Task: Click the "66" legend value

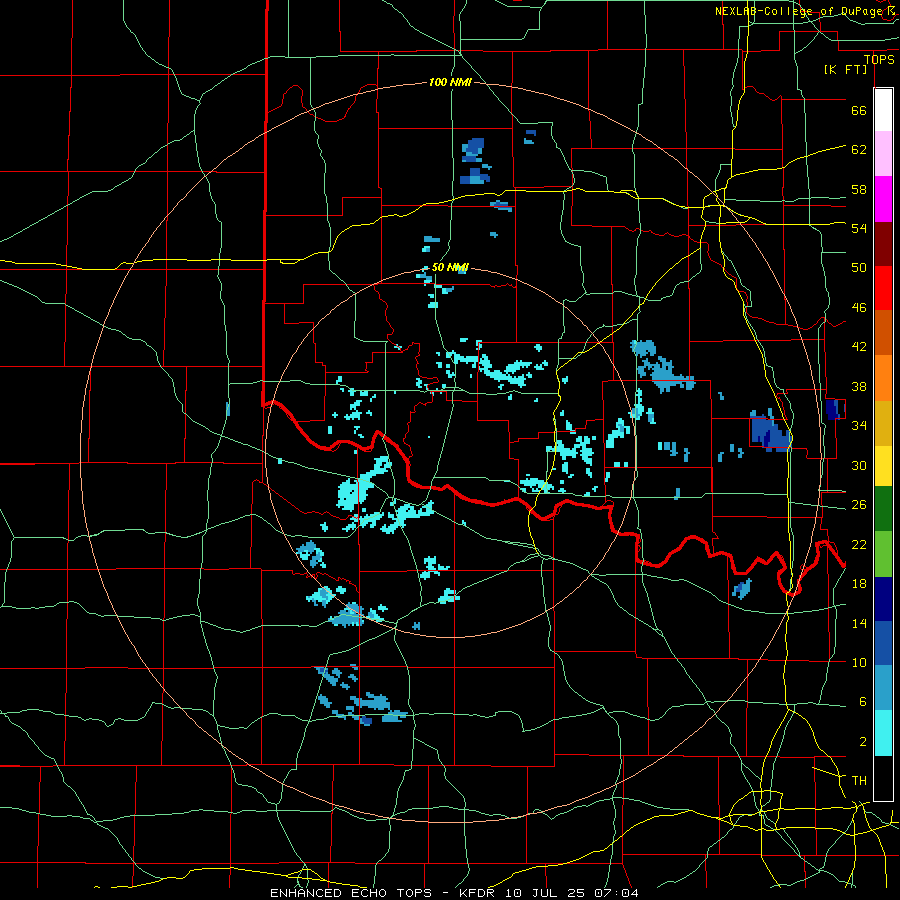Action: (x=859, y=110)
